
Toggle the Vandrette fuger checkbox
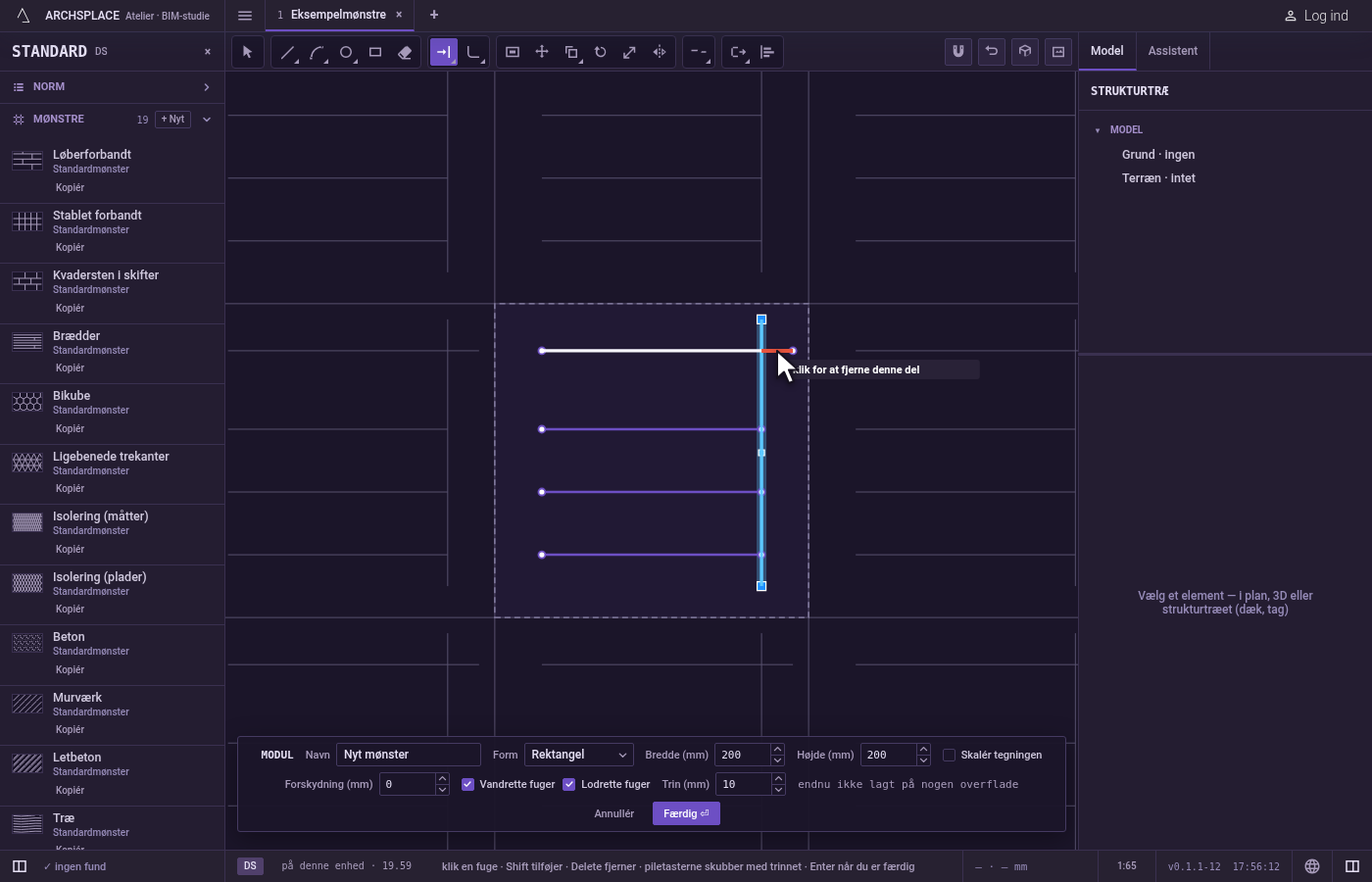[468, 784]
